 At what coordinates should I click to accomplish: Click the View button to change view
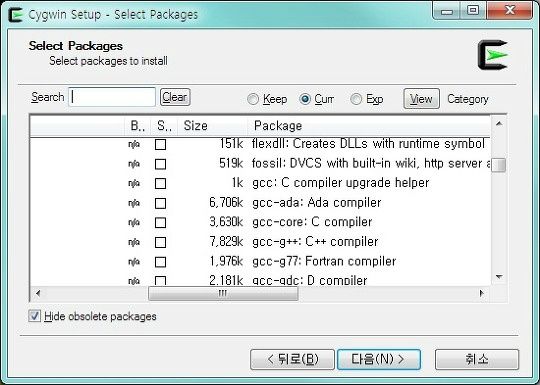421,99
